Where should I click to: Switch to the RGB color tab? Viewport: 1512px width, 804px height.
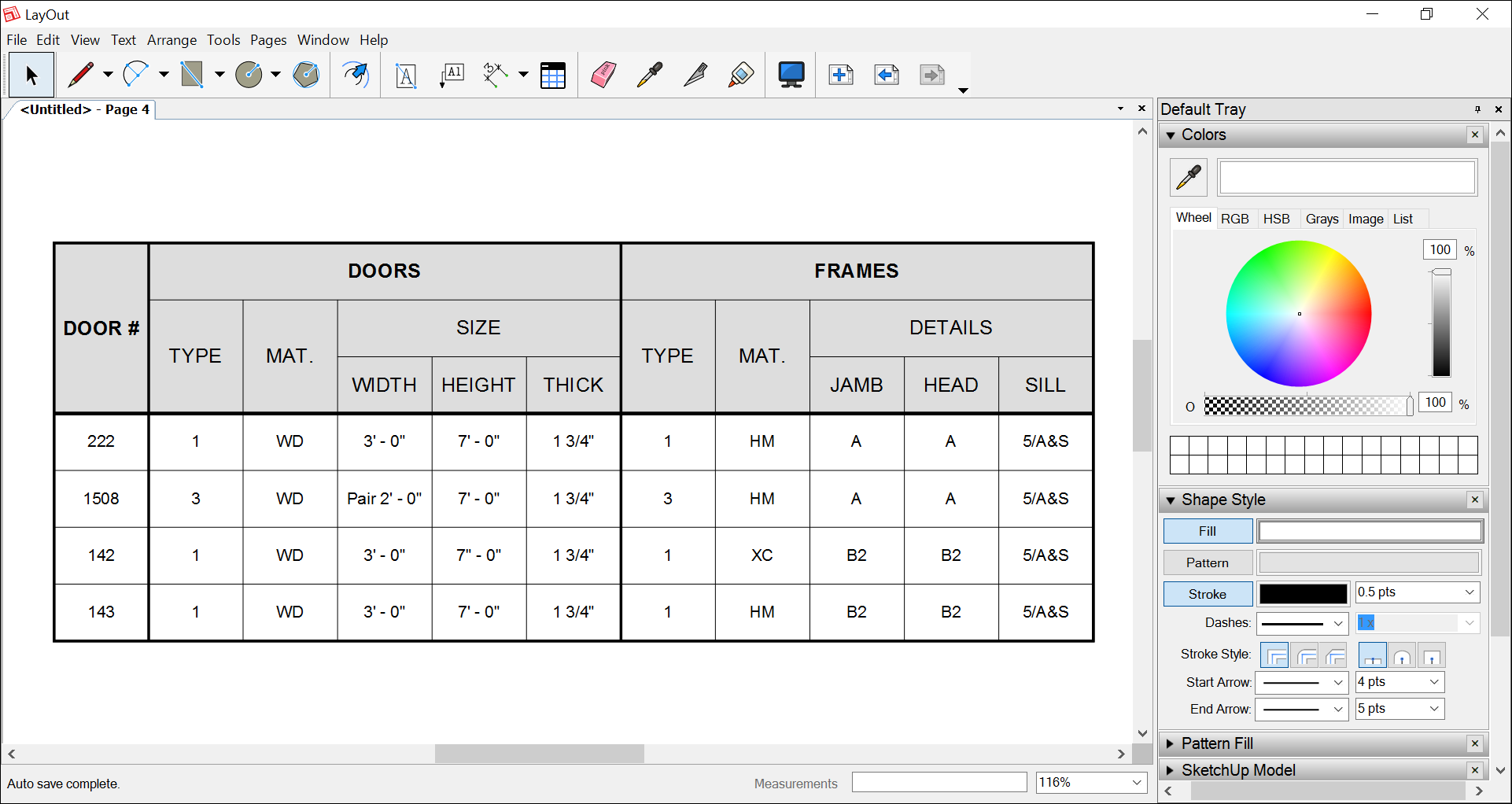(1235, 218)
